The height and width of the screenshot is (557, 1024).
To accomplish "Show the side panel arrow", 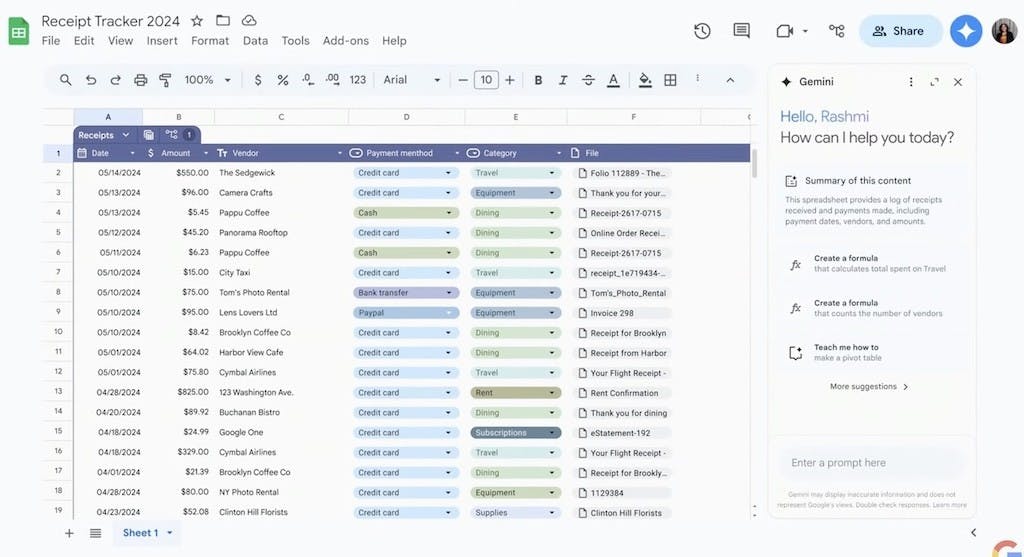I will pyautogui.click(x=973, y=533).
